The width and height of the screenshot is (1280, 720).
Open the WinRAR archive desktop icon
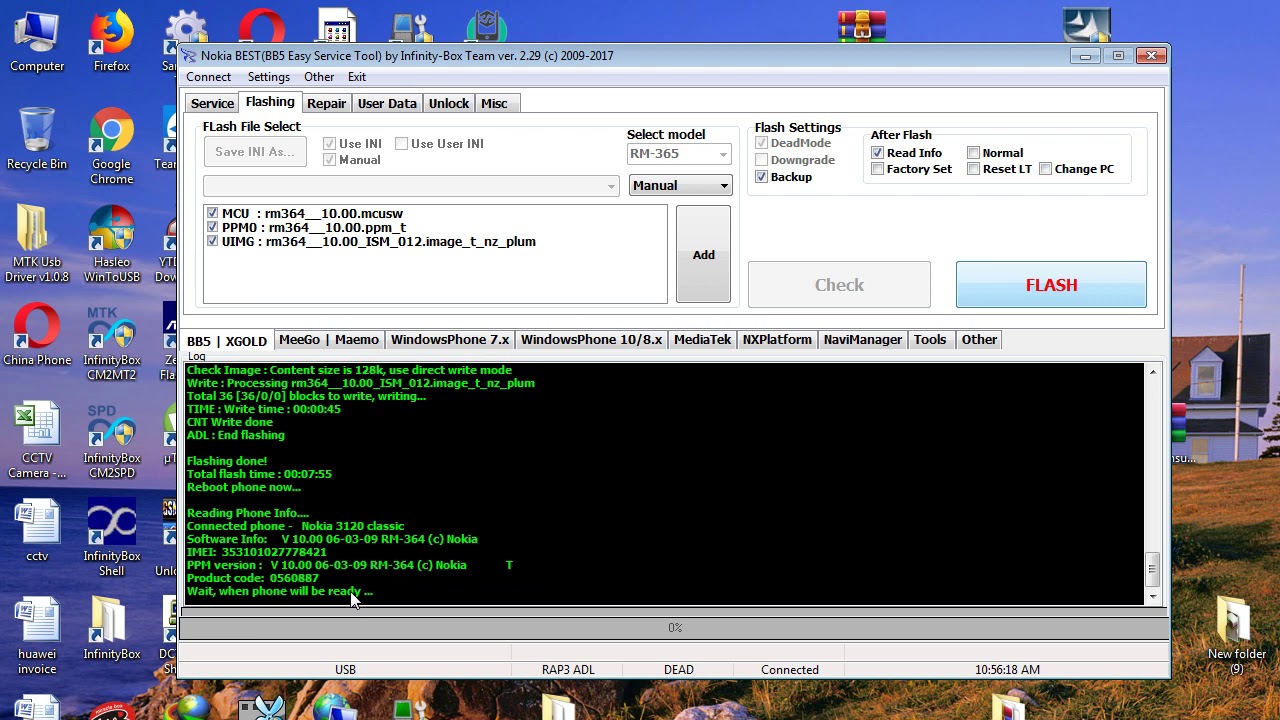[x=861, y=26]
